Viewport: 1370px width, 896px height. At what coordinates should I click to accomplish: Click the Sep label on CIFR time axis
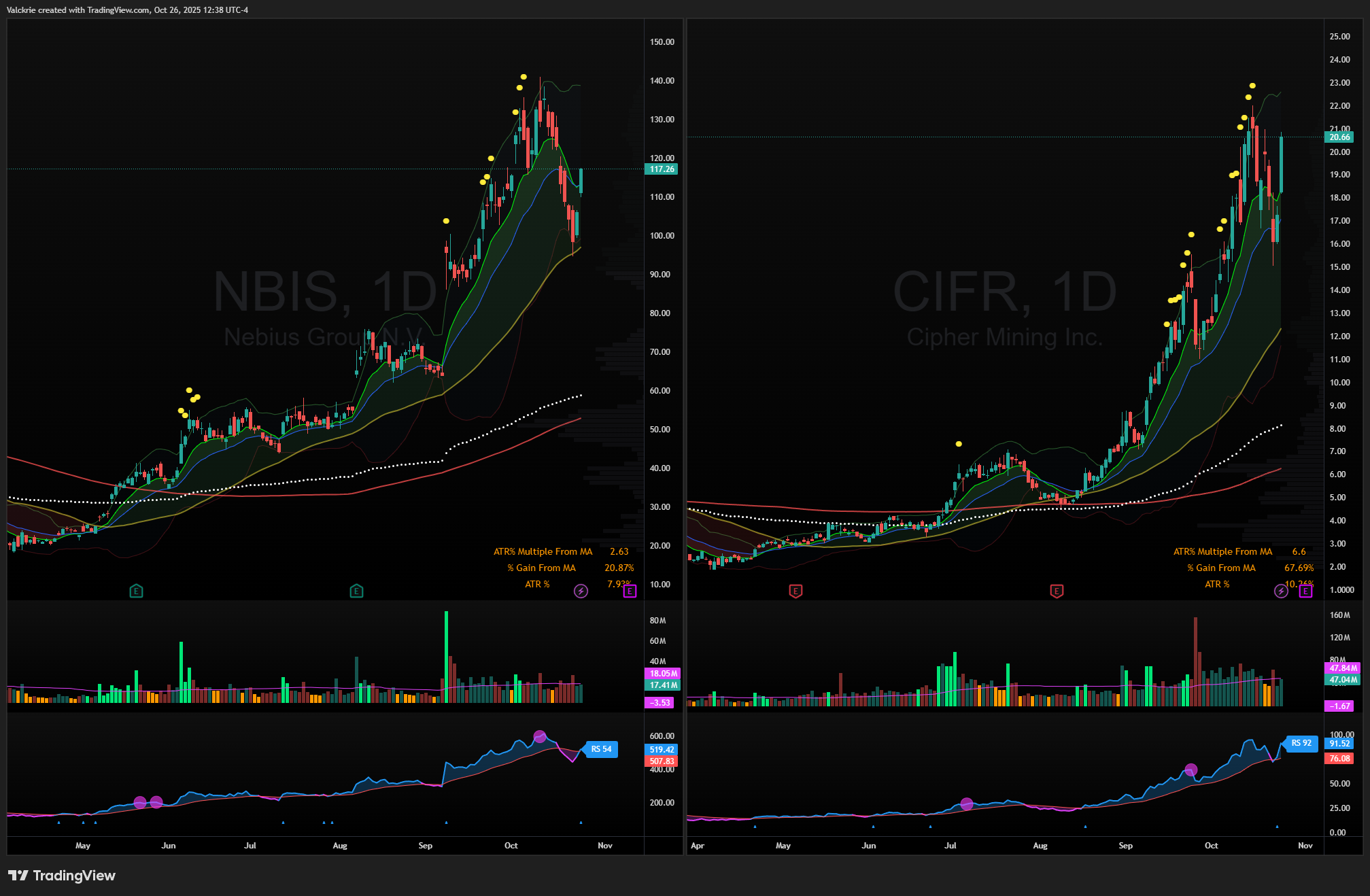[1125, 846]
